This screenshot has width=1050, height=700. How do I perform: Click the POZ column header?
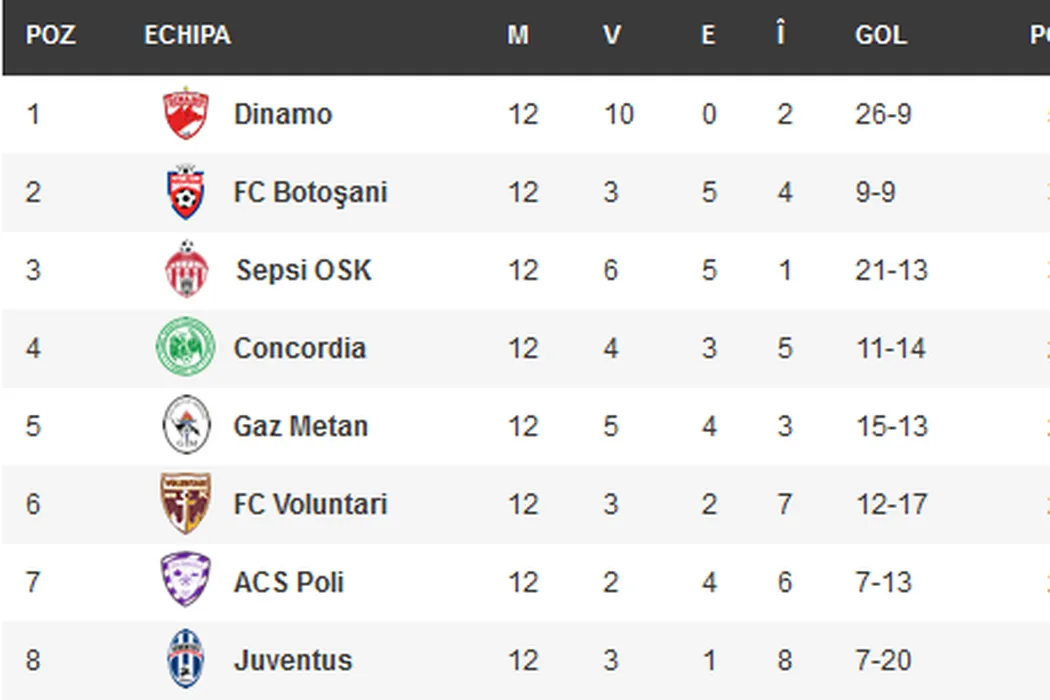pyautogui.click(x=51, y=35)
